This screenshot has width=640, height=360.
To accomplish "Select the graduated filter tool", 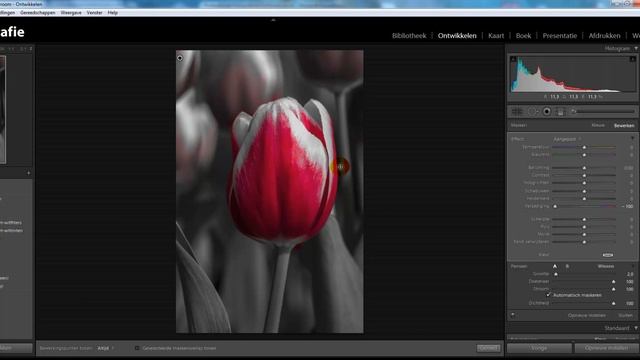I will [x=560, y=111].
